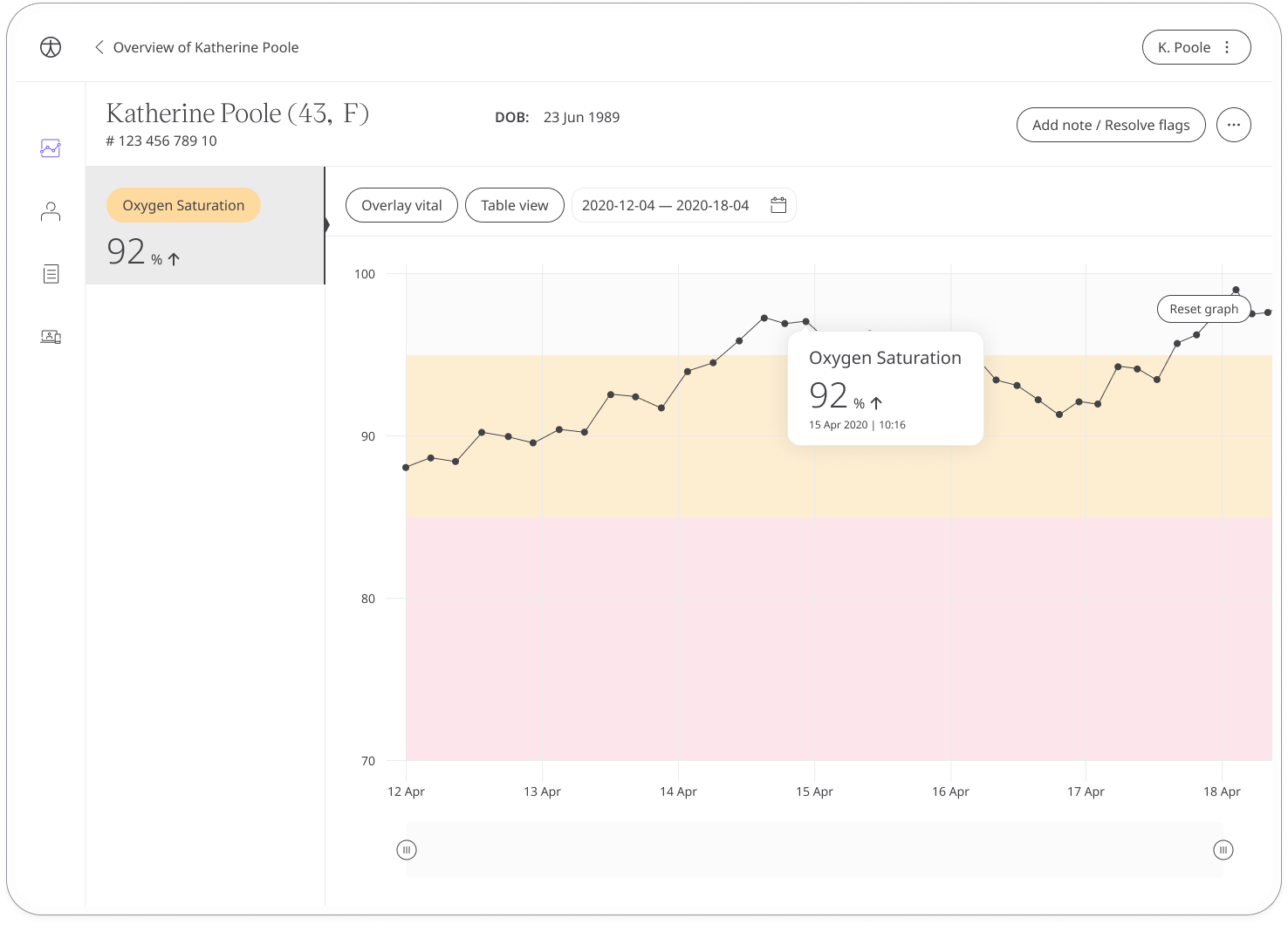Click the Oxygen Saturation tooltip card
Screen dimensions: 1288x925
pos(885,388)
